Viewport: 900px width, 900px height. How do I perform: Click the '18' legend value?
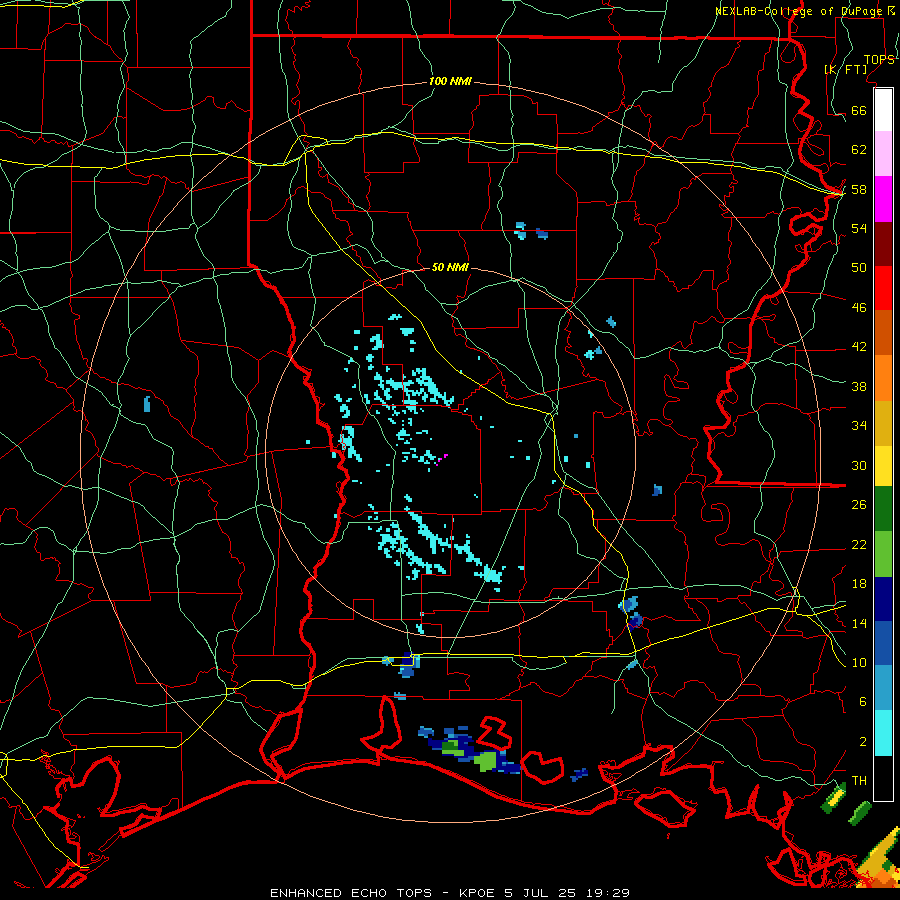pyautogui.click(x=859, y=584)
